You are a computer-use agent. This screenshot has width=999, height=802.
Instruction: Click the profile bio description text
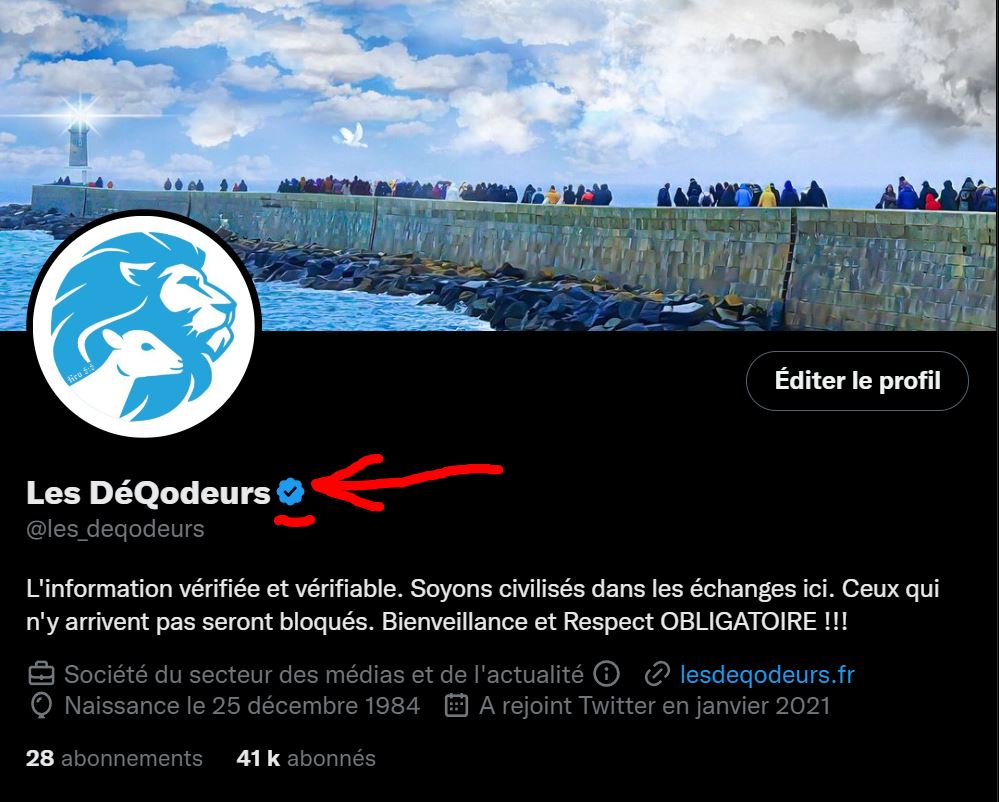[483, 605]
